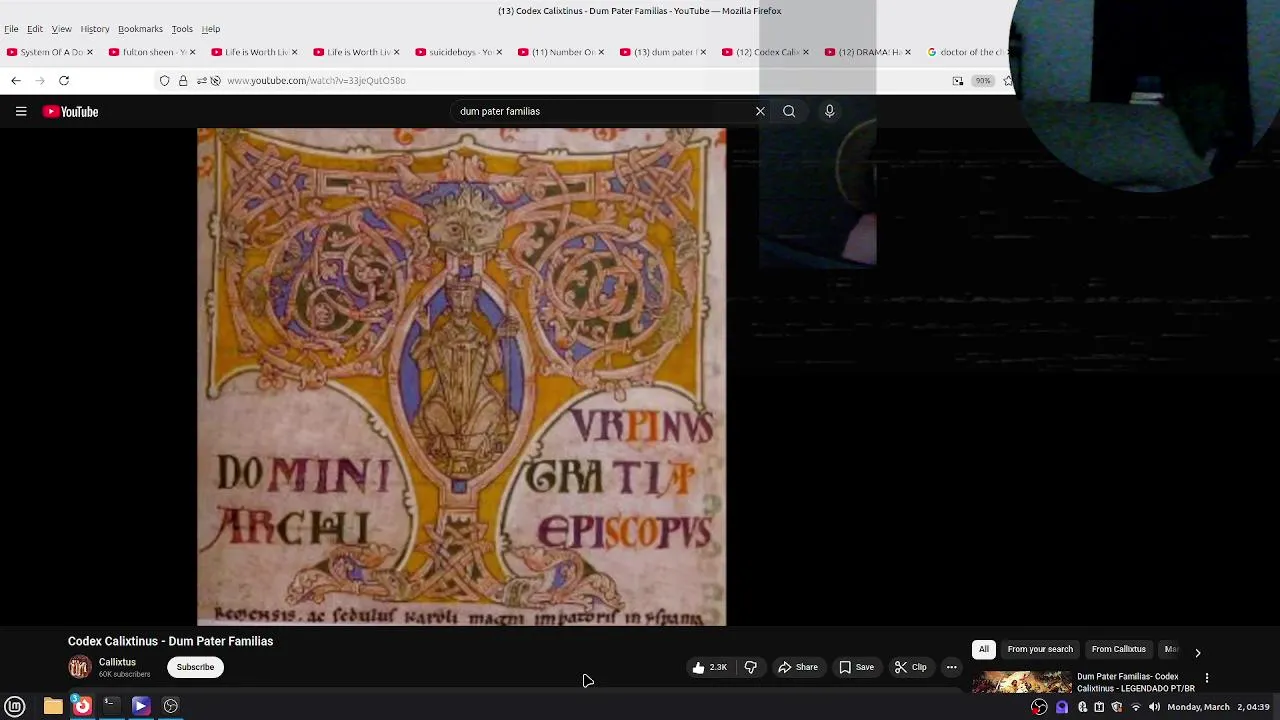This screenshot has height=720, width=1280.
Task: Open volume control in system tray
Action: [1154, 707]
